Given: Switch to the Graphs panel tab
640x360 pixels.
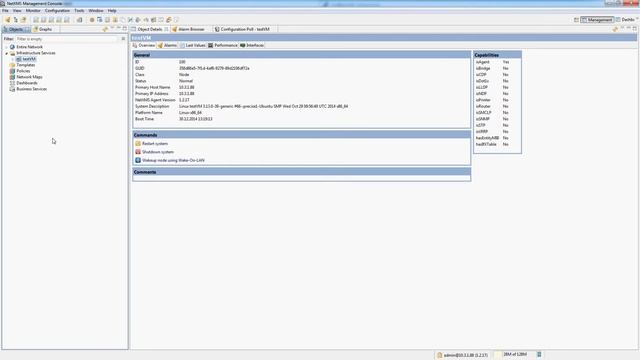Looking at the screenshot, I should (43, 29).
